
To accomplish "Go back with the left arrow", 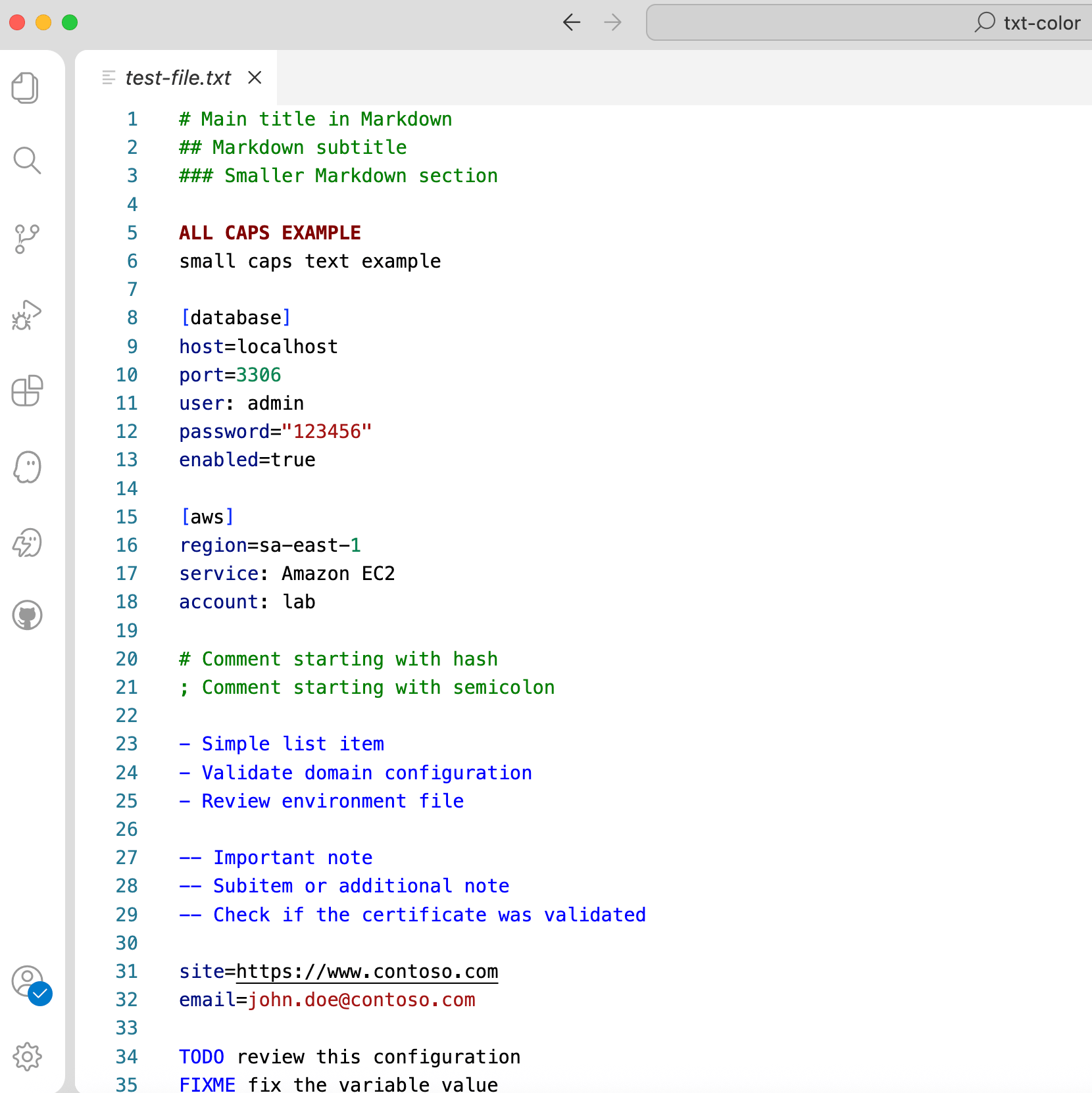I will 572,22.
